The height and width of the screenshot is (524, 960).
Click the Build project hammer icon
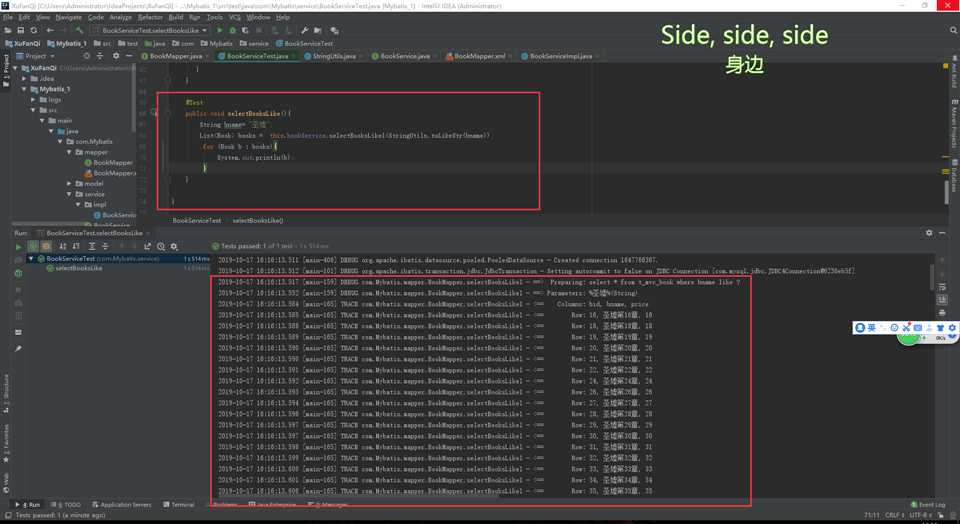(x=81, y=31)
